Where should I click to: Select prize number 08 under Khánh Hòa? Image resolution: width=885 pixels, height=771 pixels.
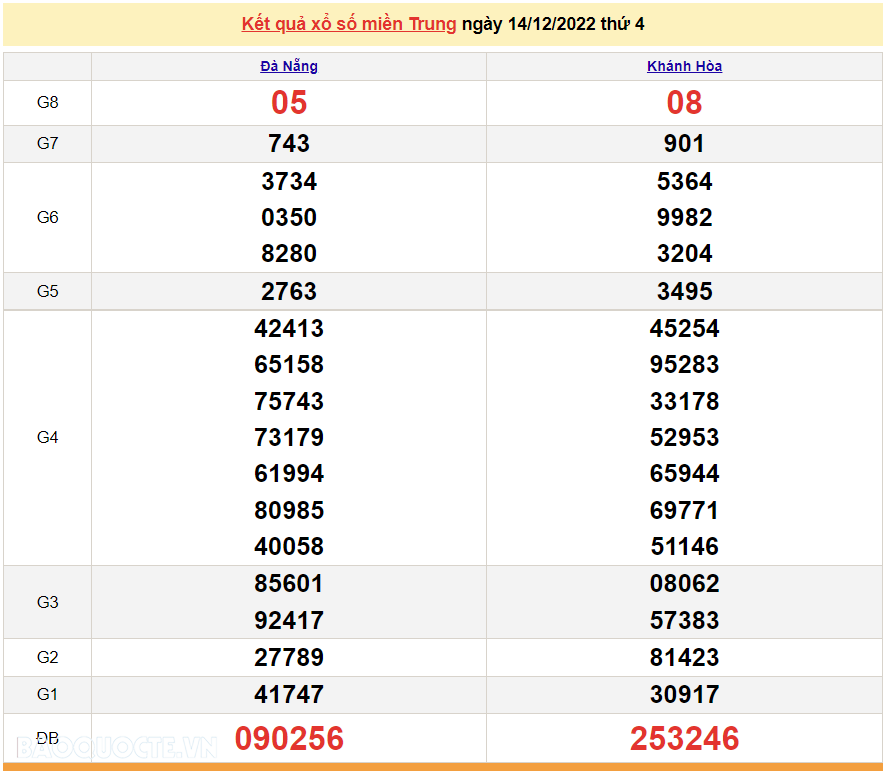(x=684, y=103)
